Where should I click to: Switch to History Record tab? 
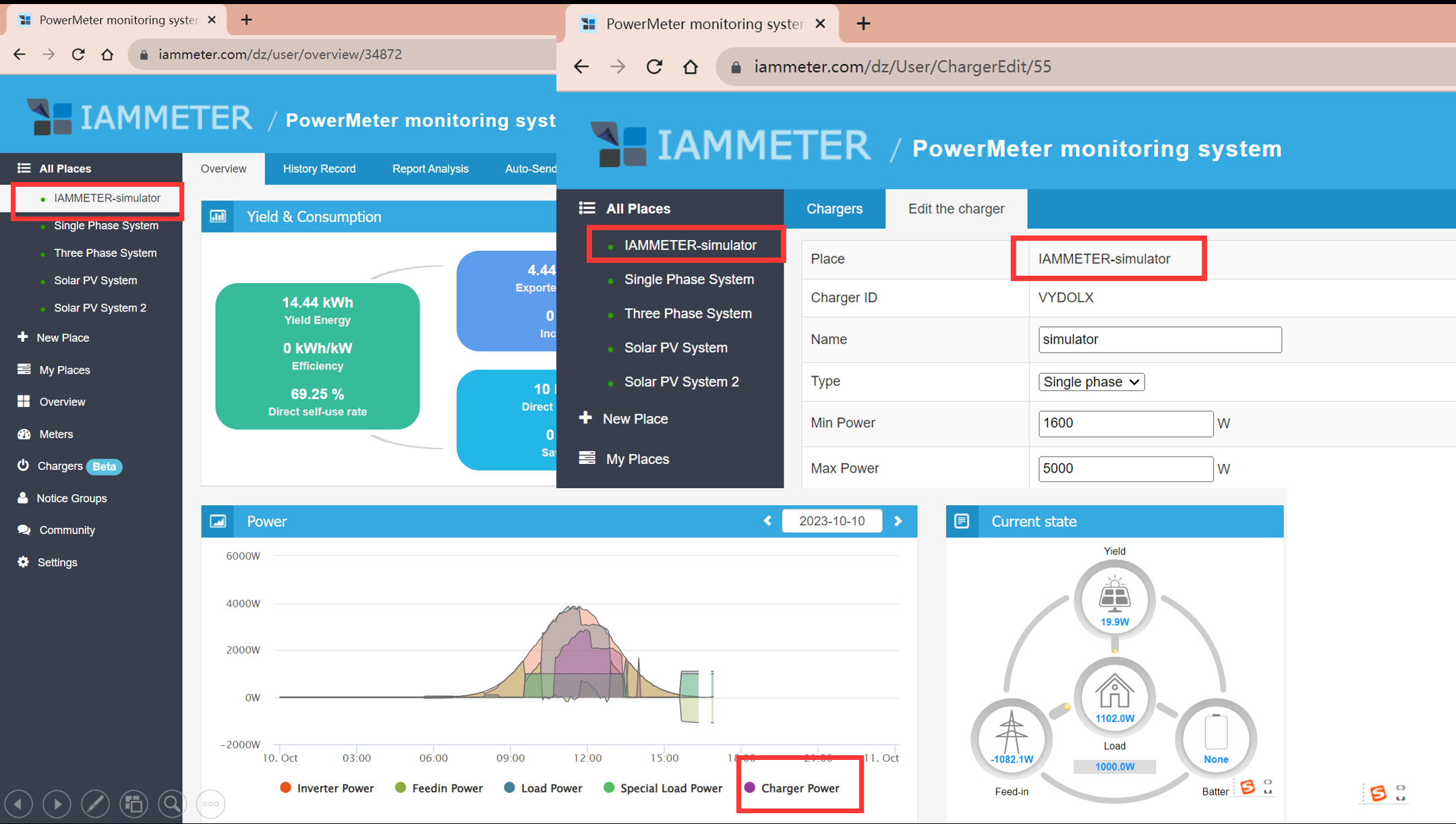click(x=319, y=169)
